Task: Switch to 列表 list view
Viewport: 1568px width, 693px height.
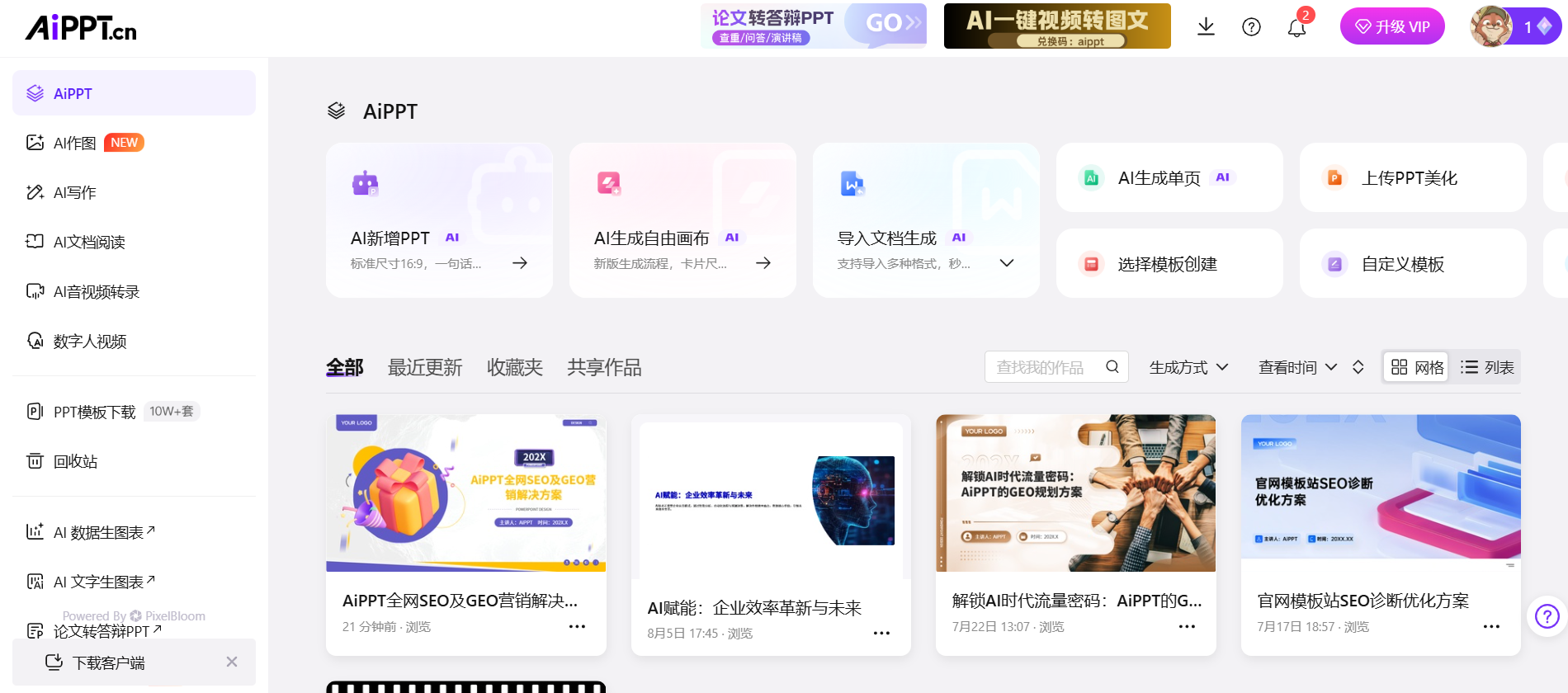Action: (1487, 367)
